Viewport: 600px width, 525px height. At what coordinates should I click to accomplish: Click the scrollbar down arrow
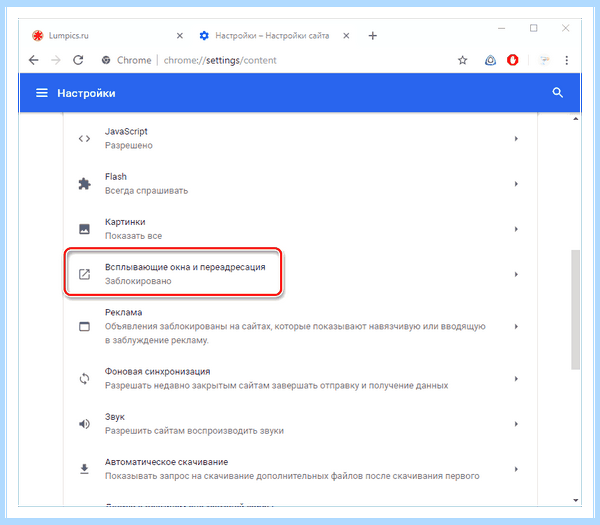(x=576, y=500)
